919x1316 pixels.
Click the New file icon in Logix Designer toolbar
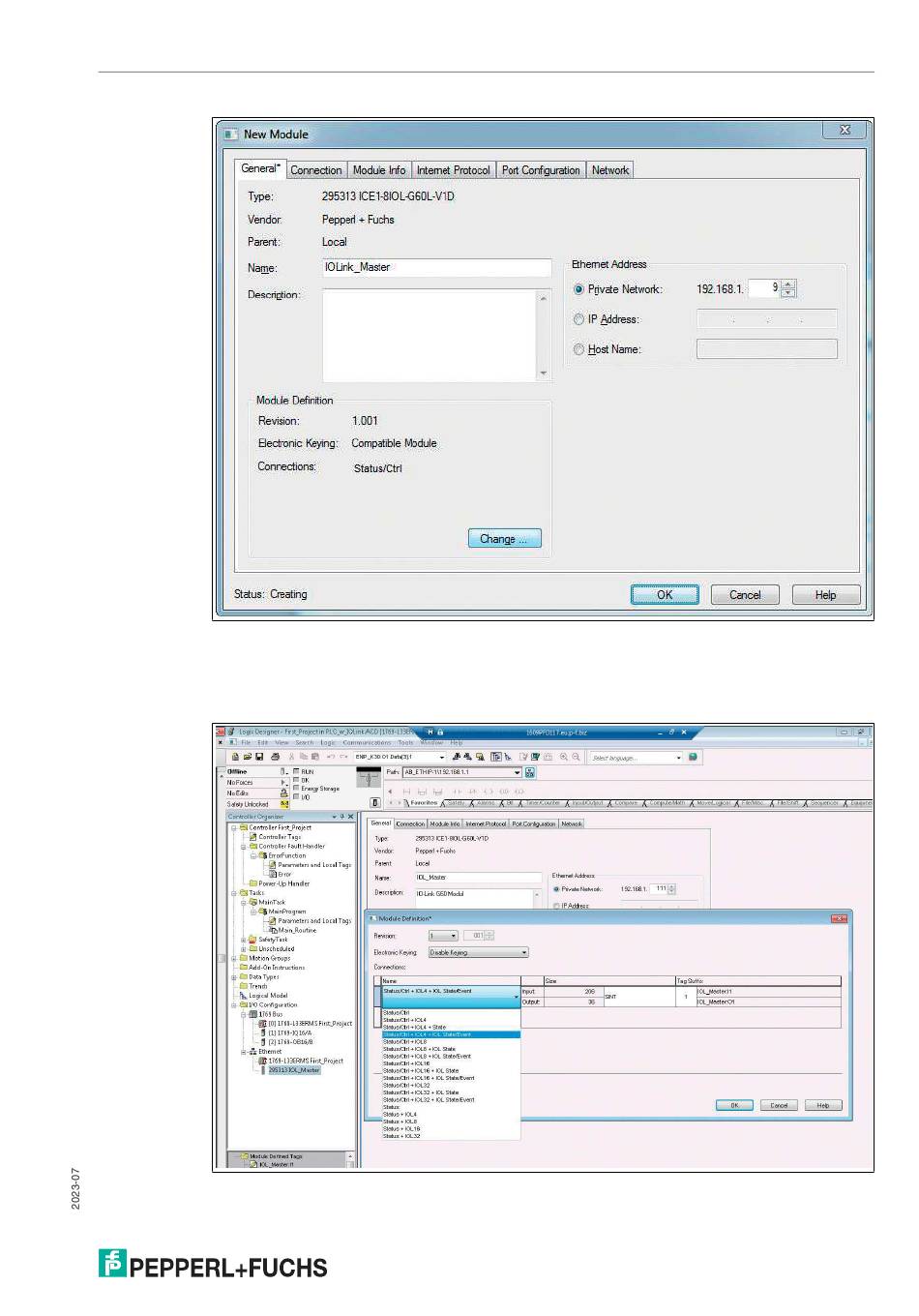point(235,757)
